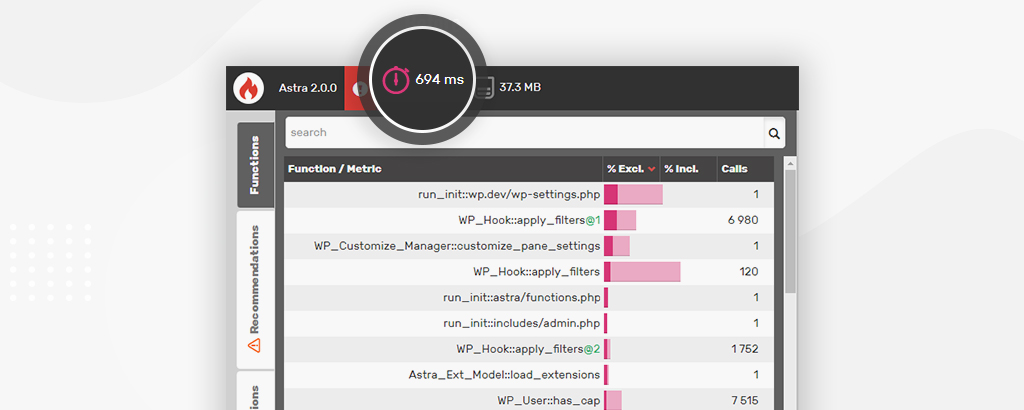Click the WP_User::has_cap percentage bar

click(613, 400)
